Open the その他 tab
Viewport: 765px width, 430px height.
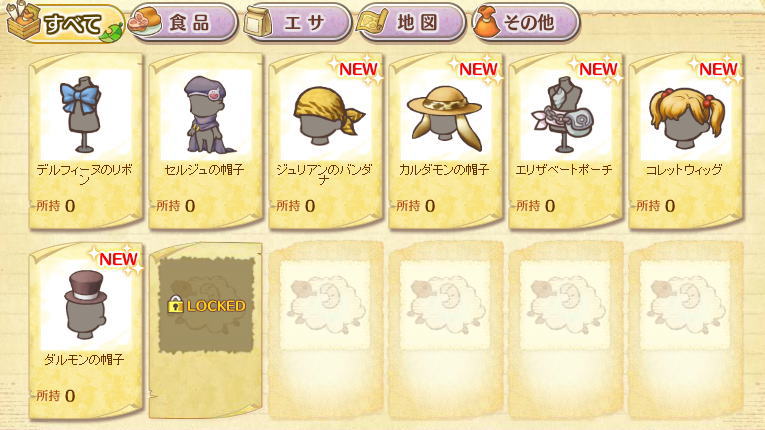[x=525, y=23]
